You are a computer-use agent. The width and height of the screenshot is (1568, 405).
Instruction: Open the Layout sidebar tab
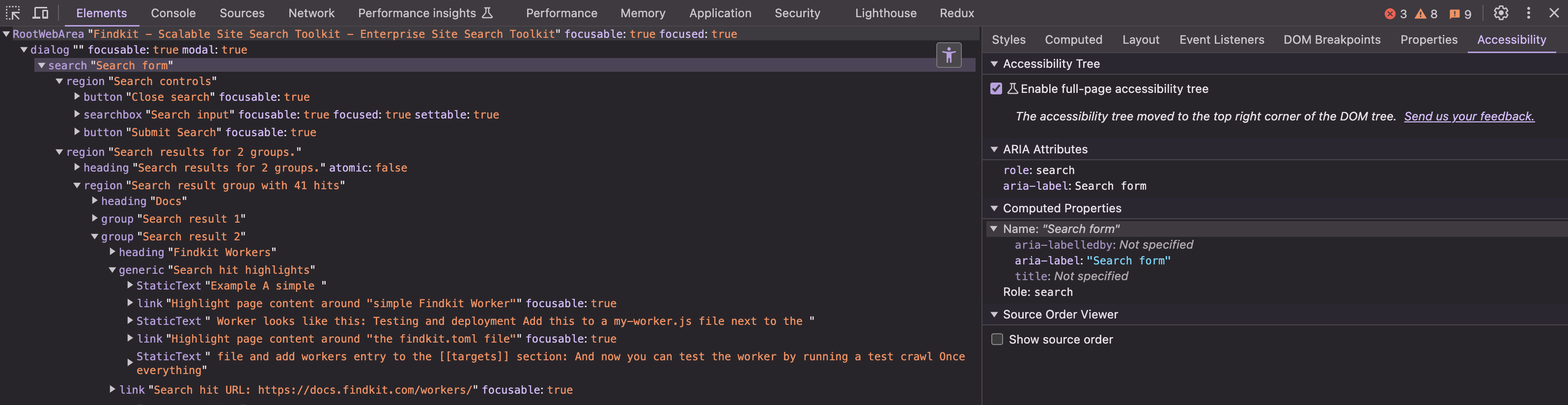(x=1140, y=40)
